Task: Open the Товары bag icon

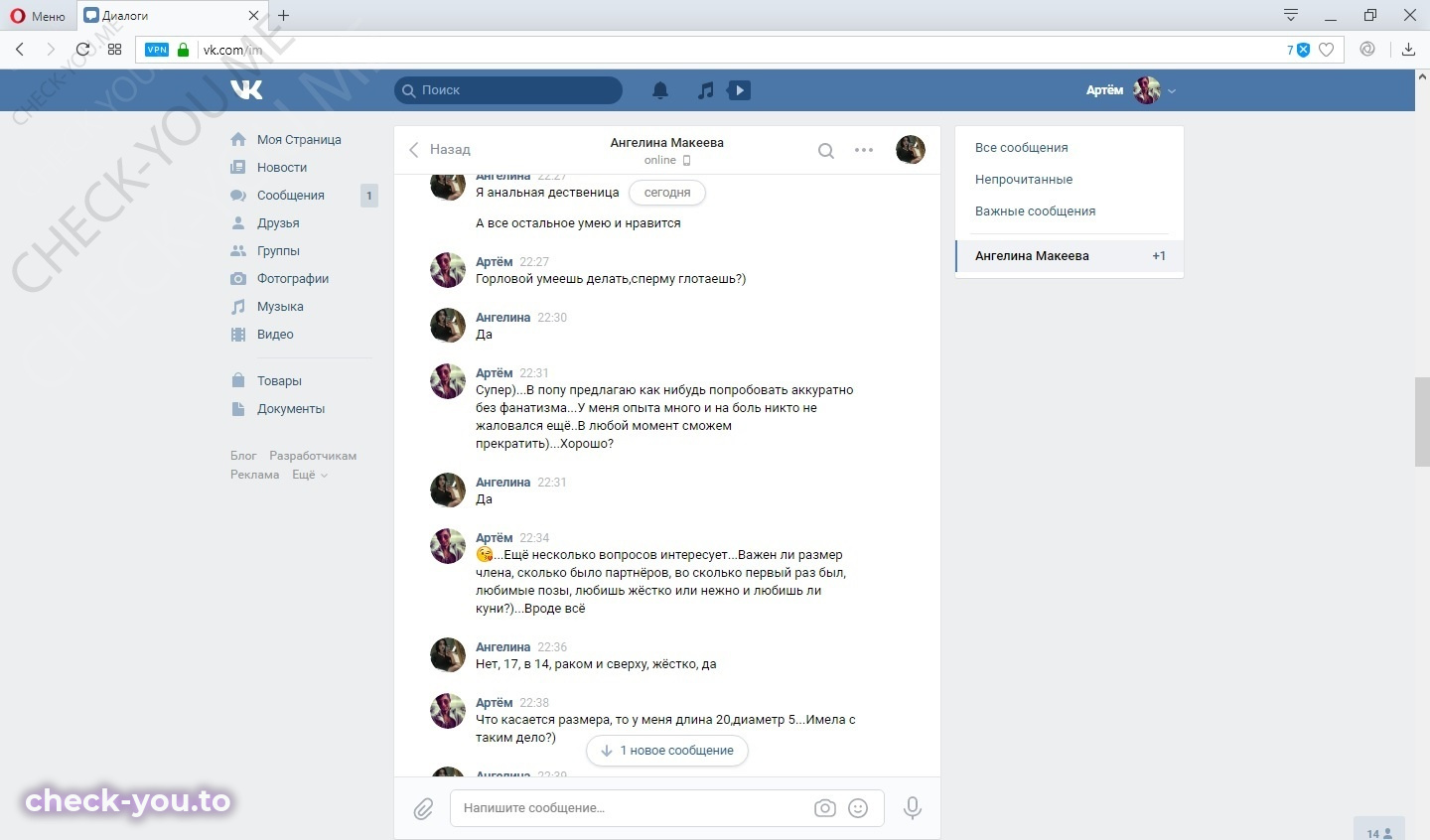Action: pos(238,380)
